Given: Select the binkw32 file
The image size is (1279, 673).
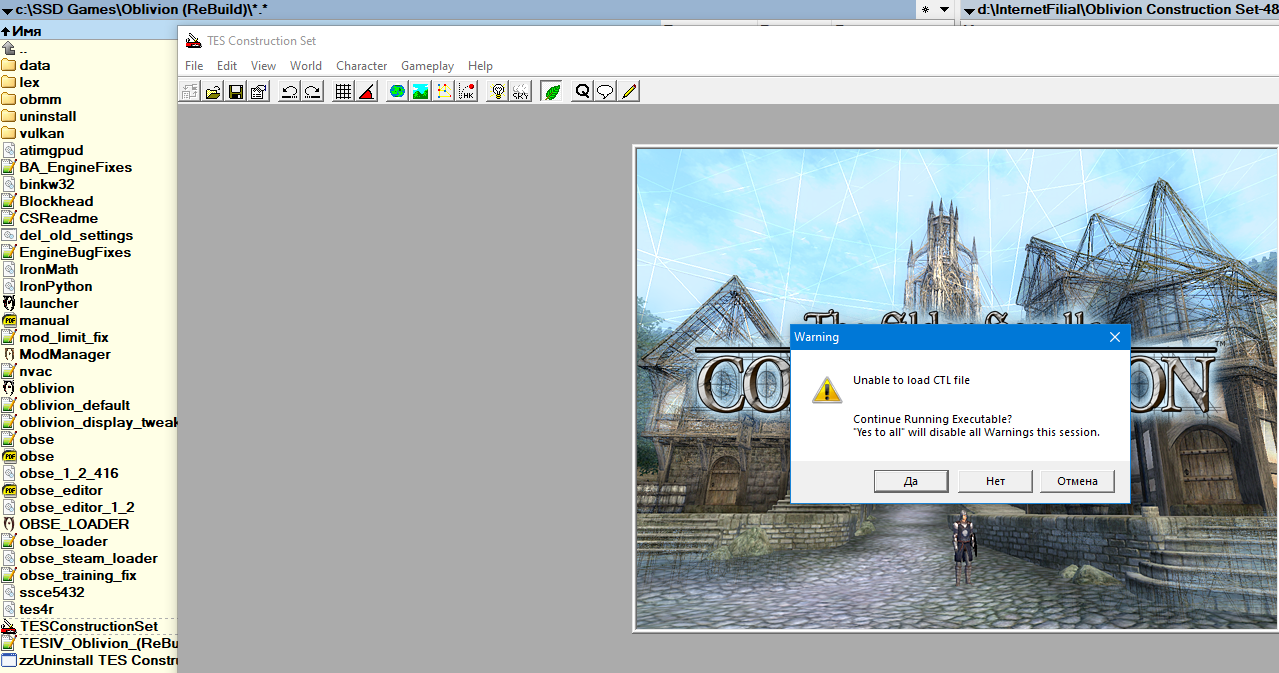Looking at the screenshot, I should click(46, 184).
